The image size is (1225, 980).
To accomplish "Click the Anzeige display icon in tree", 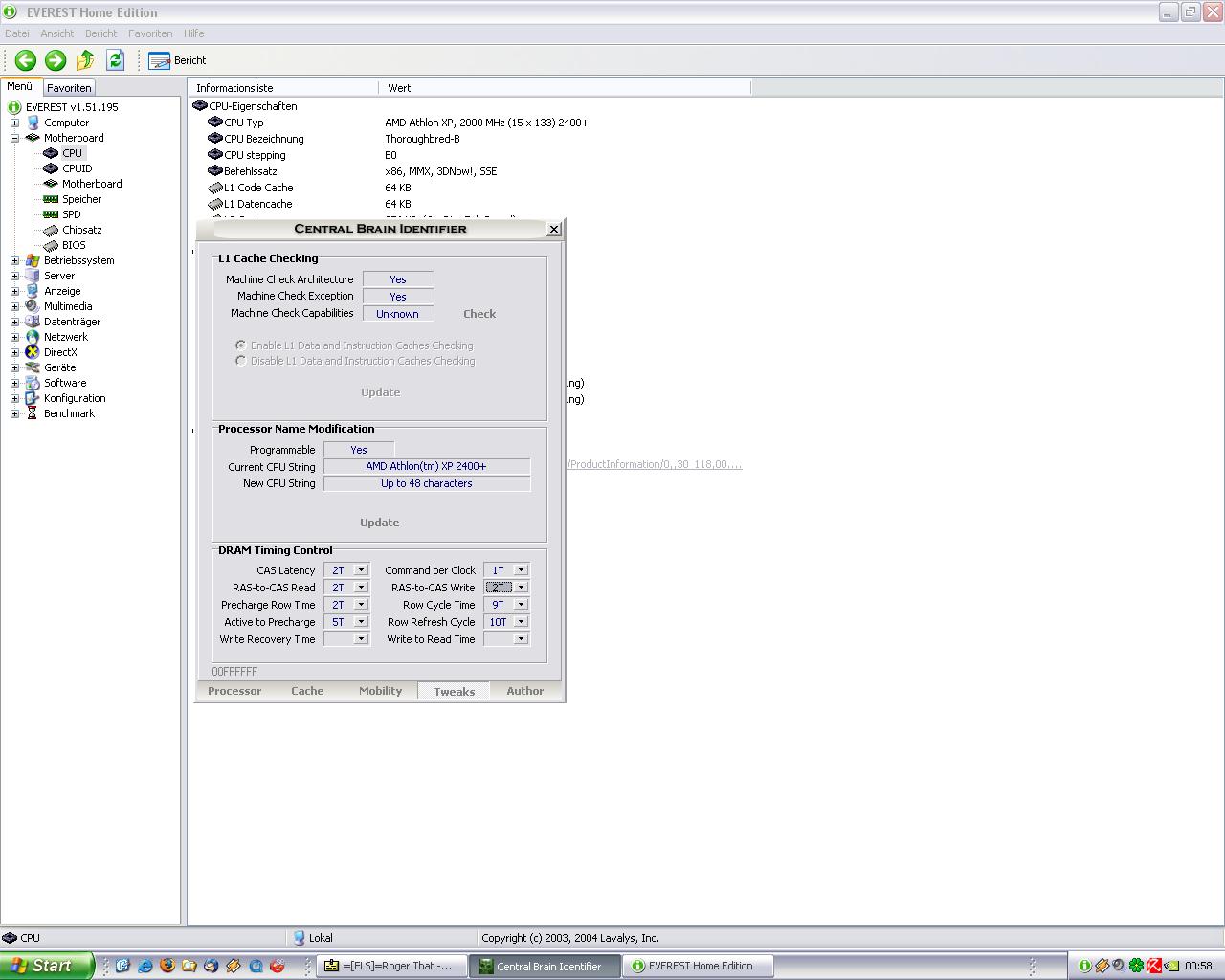I will (33, 291).
